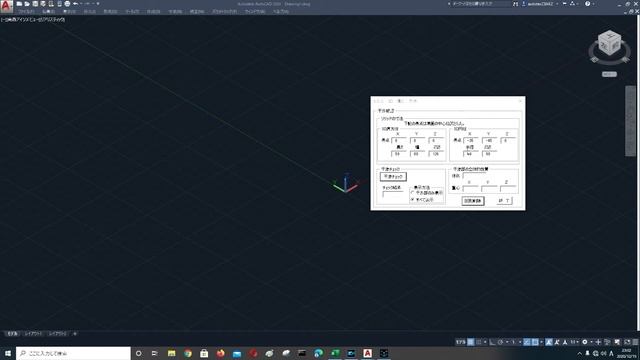Open the 表示 menu
The height and width of the screenshot is (360, 640).
click(x=69, y=11)
